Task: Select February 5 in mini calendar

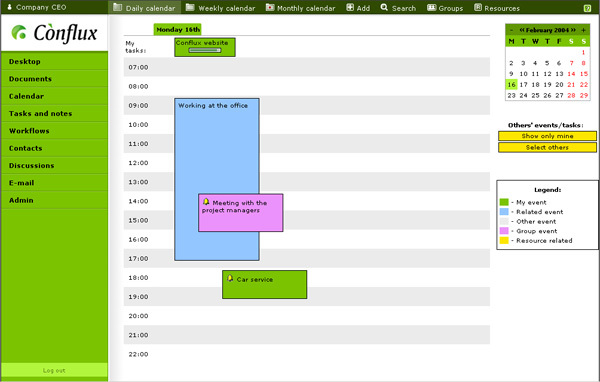Action: click(547, 63)
